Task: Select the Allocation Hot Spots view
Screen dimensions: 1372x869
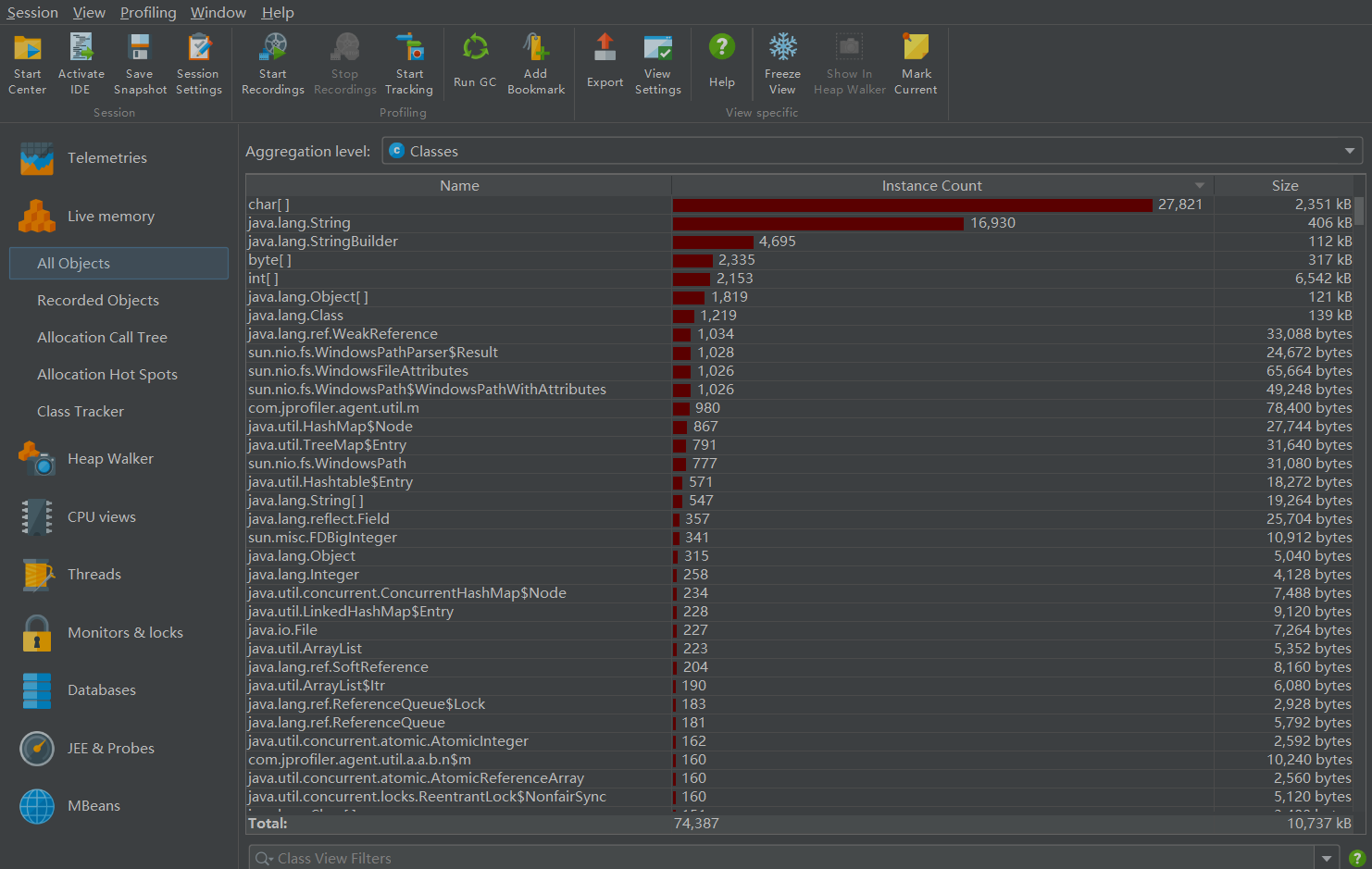Action: pyautogui.click(x=118, y=374)
